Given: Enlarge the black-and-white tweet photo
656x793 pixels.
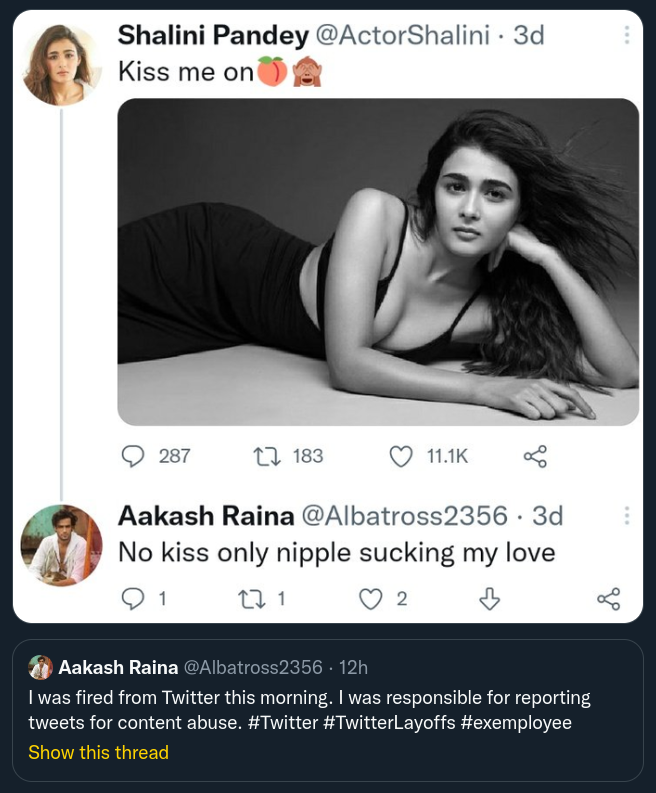Looking at the screenshot, I should (378, 262).
